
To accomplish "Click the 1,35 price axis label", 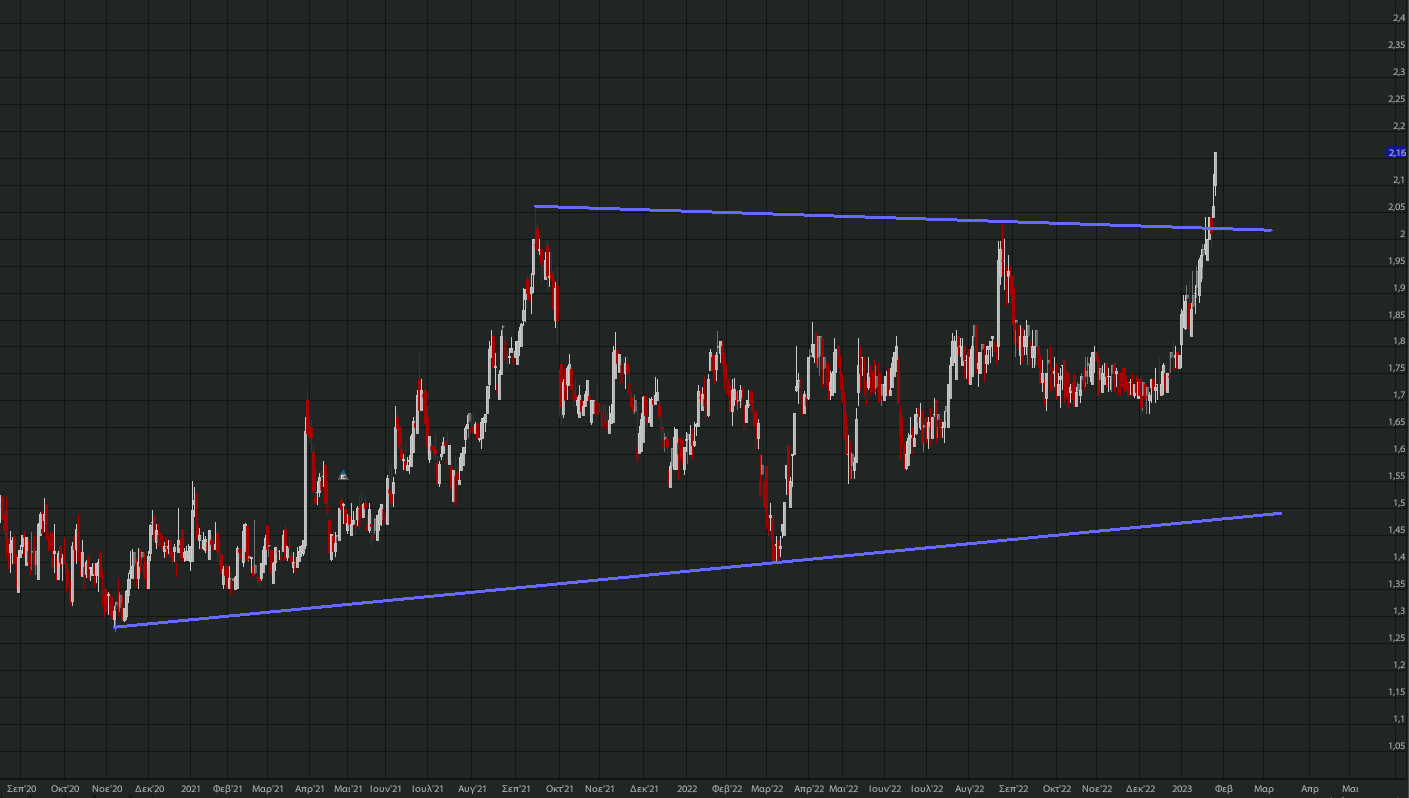I will pyautogui.click(x=1397, y=584).
